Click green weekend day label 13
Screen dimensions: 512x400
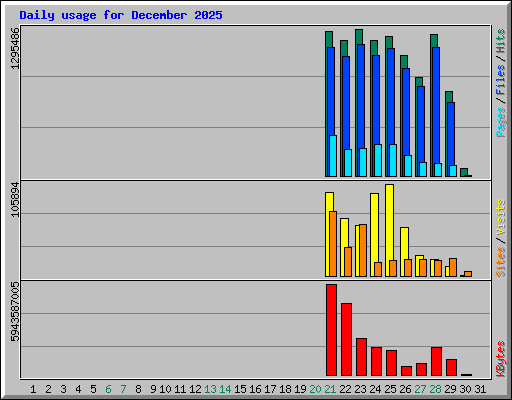coord(210,389)
